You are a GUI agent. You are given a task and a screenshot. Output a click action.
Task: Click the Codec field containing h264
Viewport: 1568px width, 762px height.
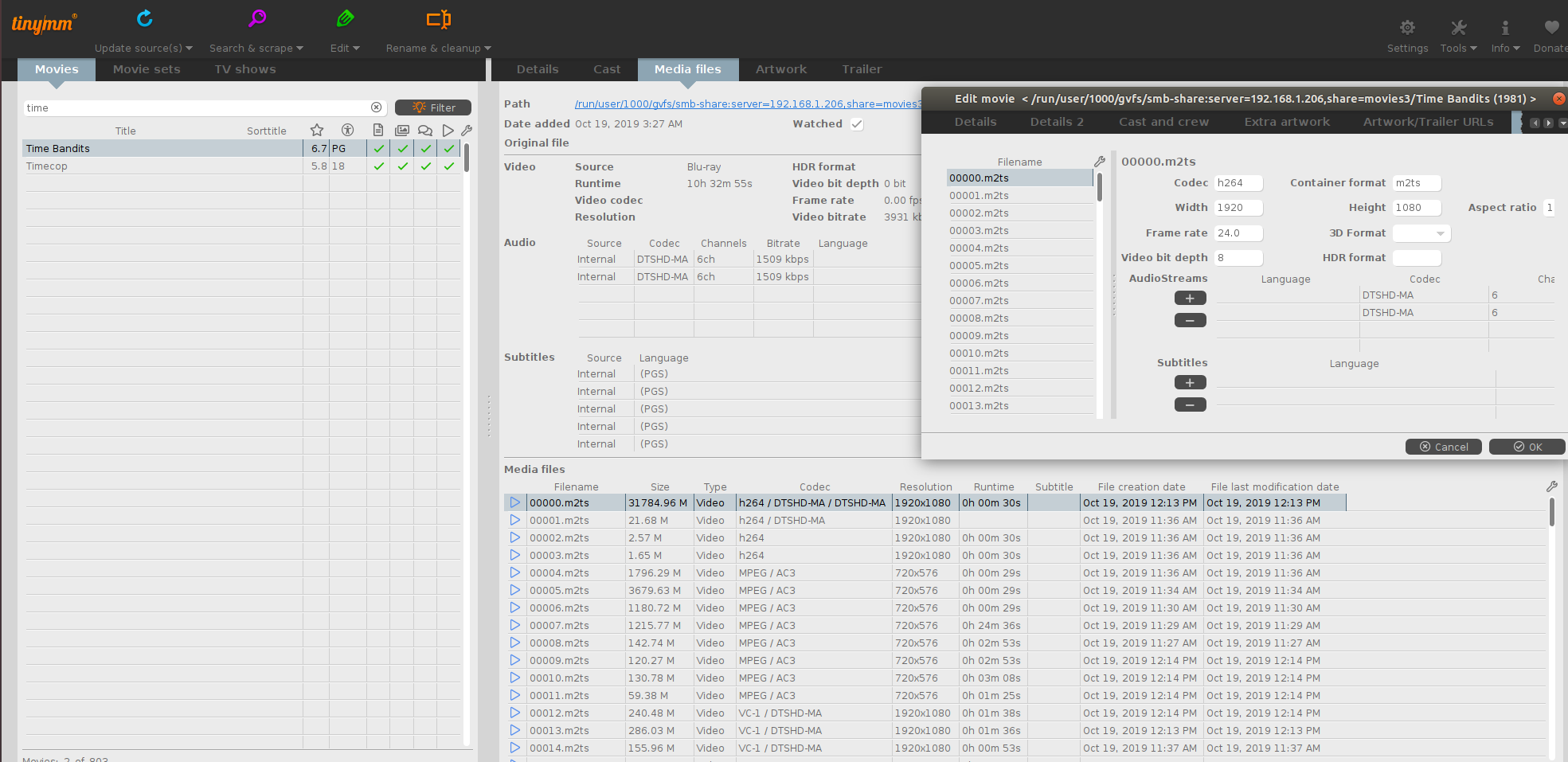pos(1238,183)
